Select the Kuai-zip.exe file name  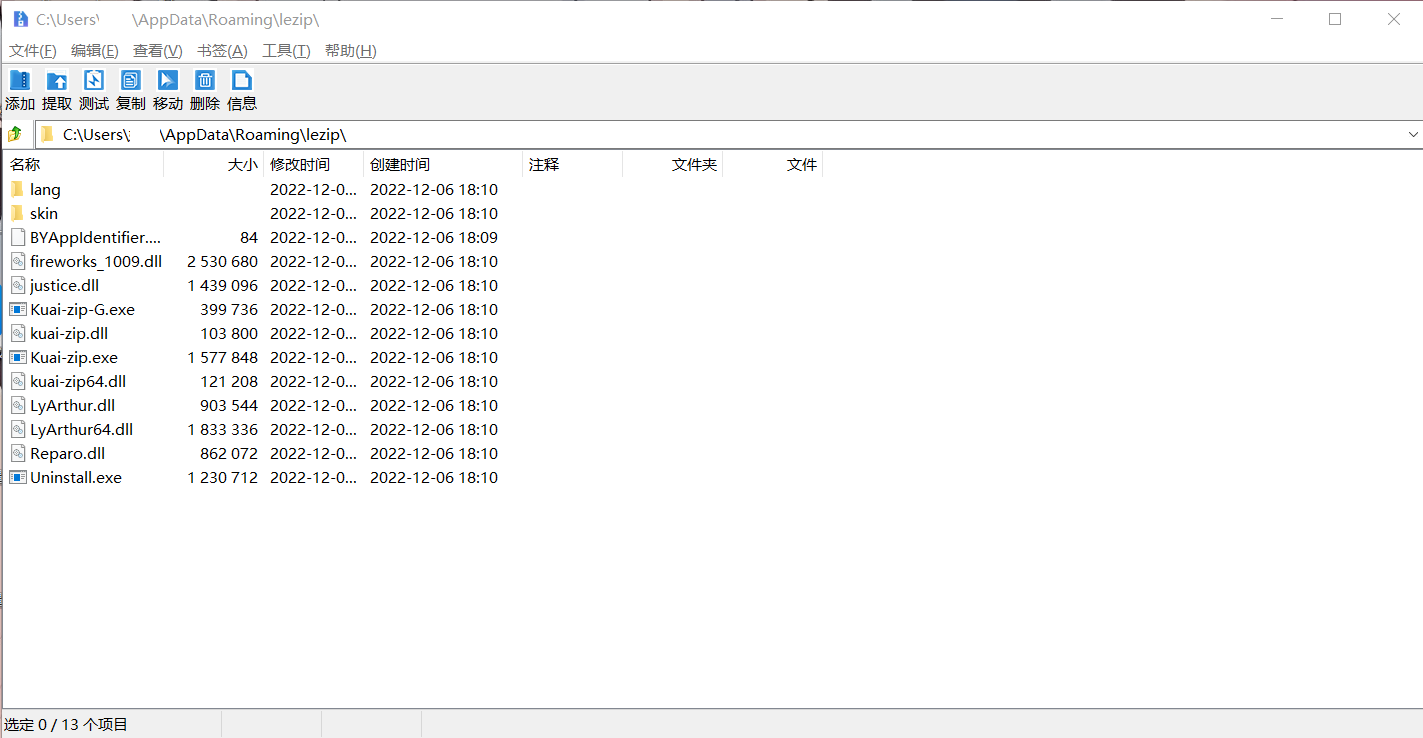[74, 357]
